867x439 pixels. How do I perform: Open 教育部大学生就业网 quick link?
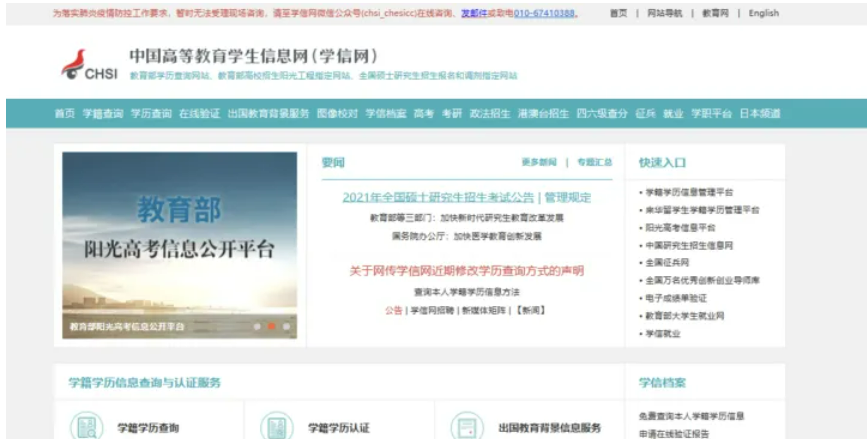click(x=685, y=316)
